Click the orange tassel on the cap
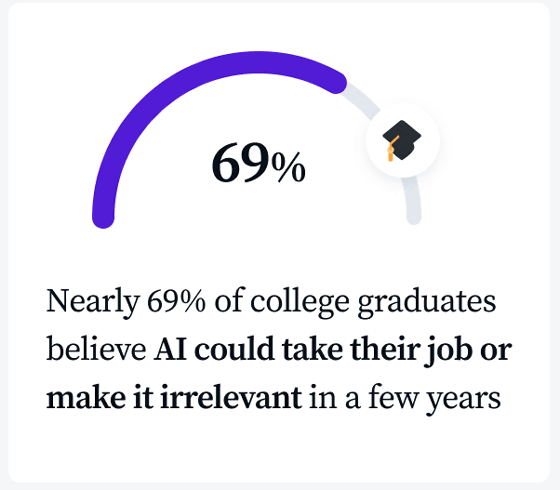560x490 pixels. pos(391,150)
